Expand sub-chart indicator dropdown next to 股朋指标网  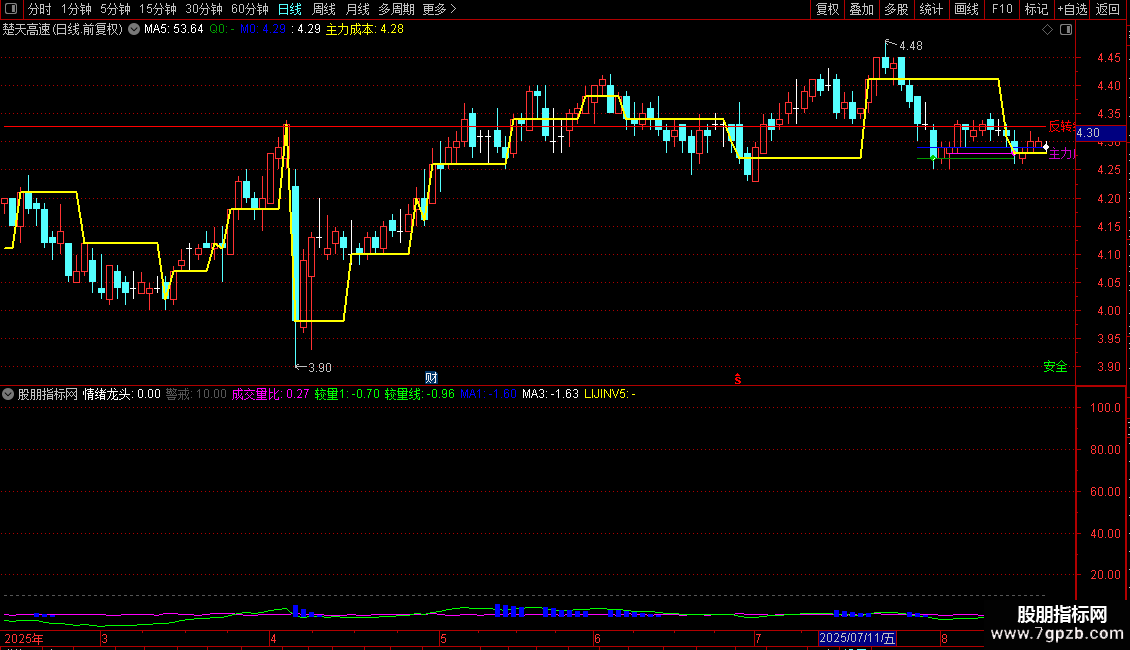point(8,394)
